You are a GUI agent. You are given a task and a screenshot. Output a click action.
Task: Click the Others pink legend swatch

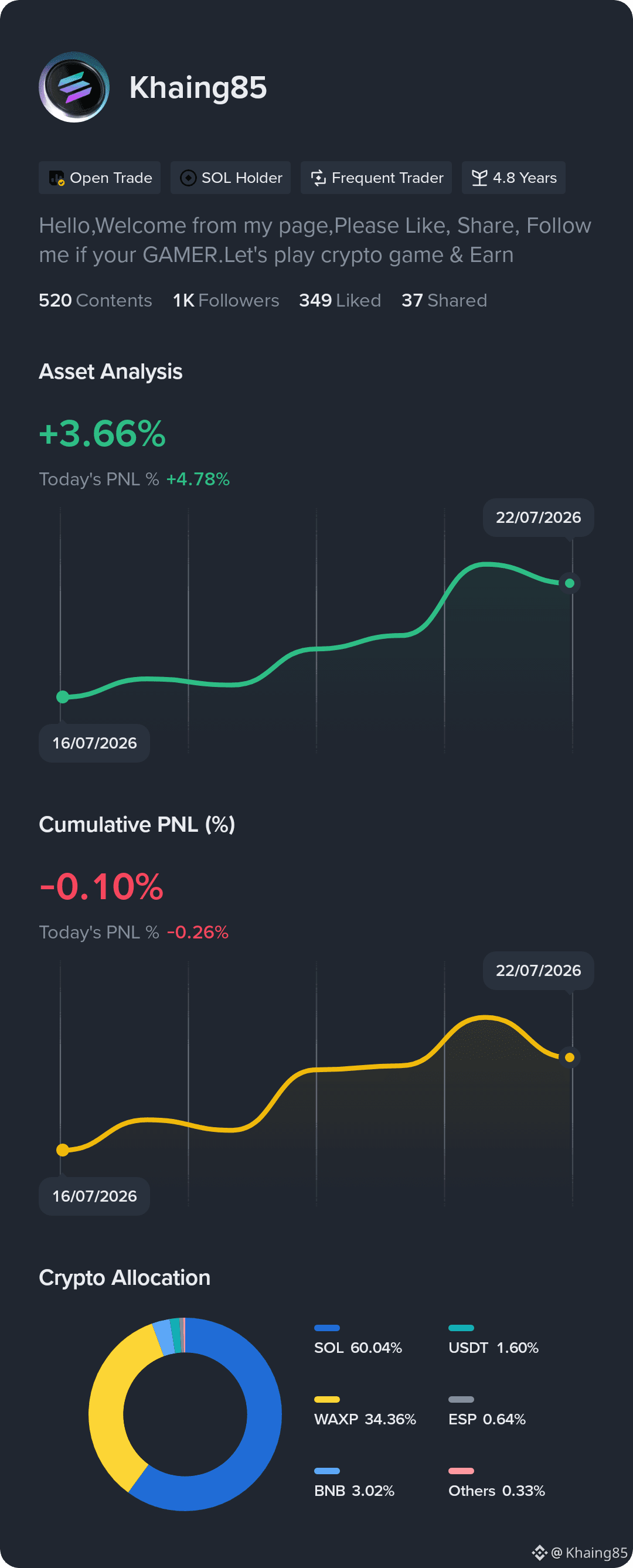point(461,1471)
